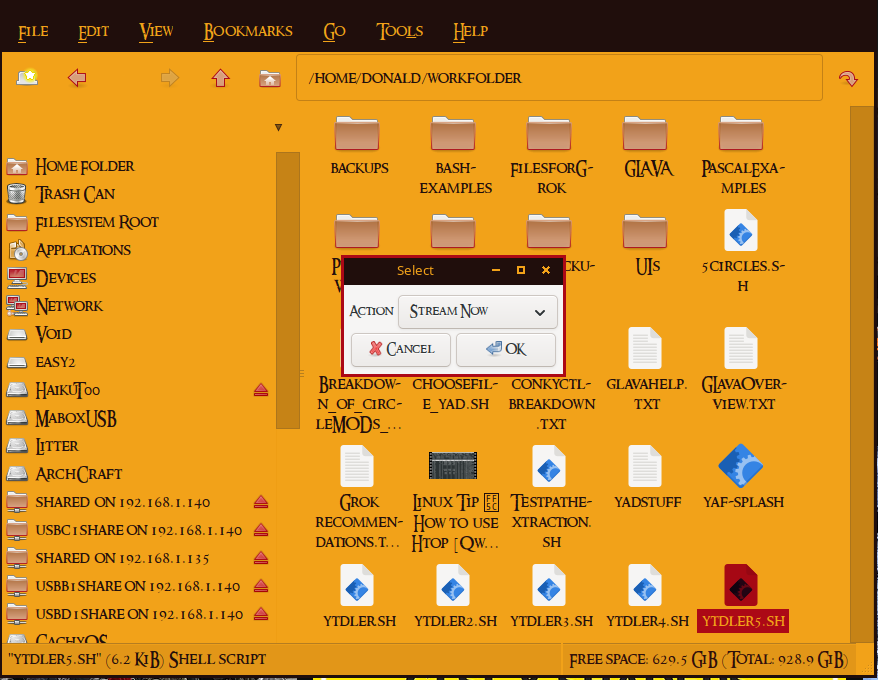Select Trash Can in the sidebar
Viewport: 878px width, 680px height.
(x=75, y=194)
